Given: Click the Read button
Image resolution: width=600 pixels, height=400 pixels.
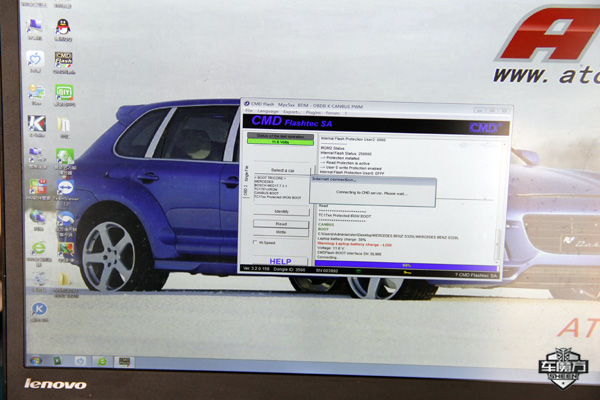Looking at the screenshot, I should point(281,224).
